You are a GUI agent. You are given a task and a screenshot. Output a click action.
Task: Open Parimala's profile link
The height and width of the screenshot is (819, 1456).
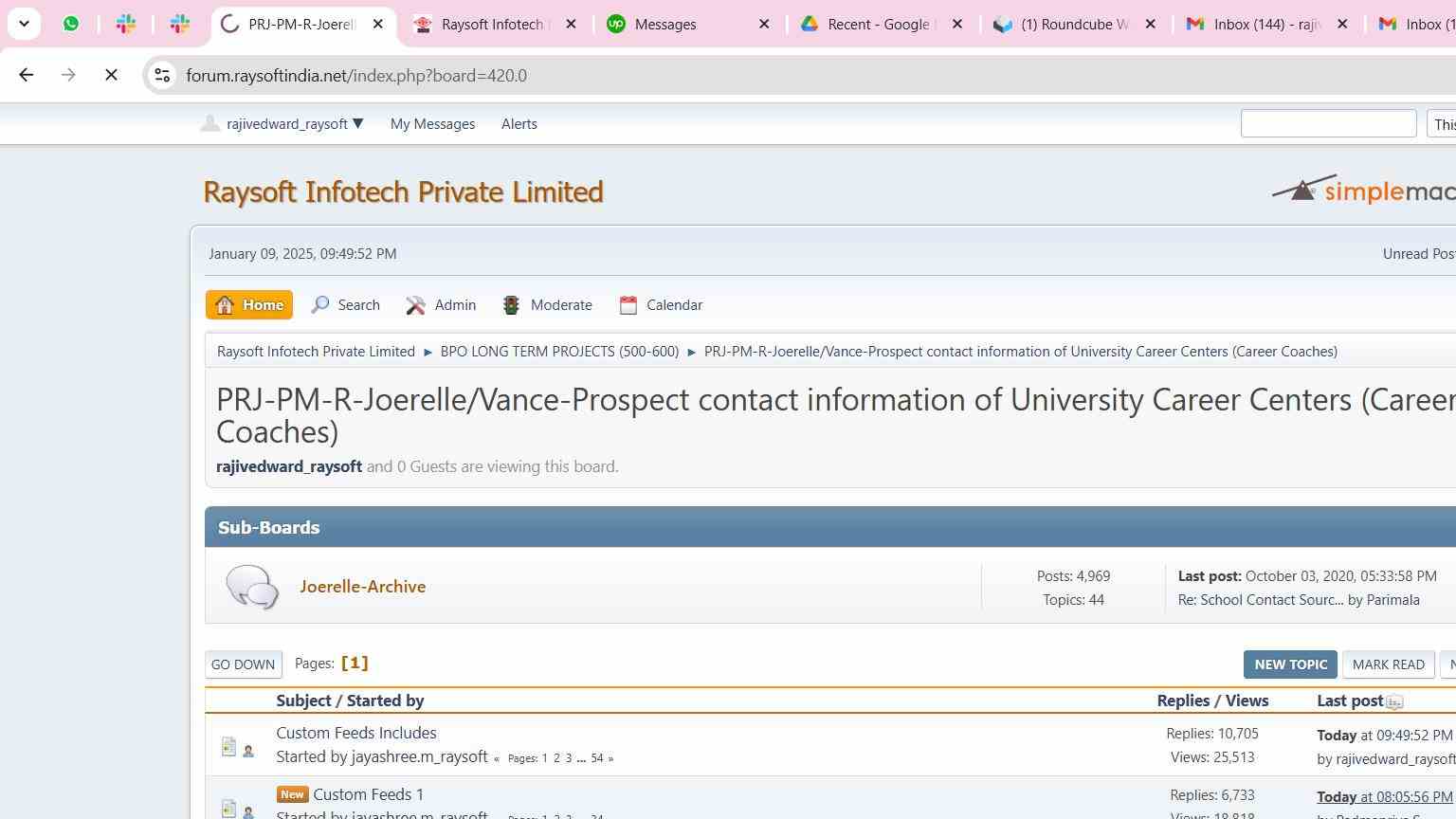pos(1392,600)
